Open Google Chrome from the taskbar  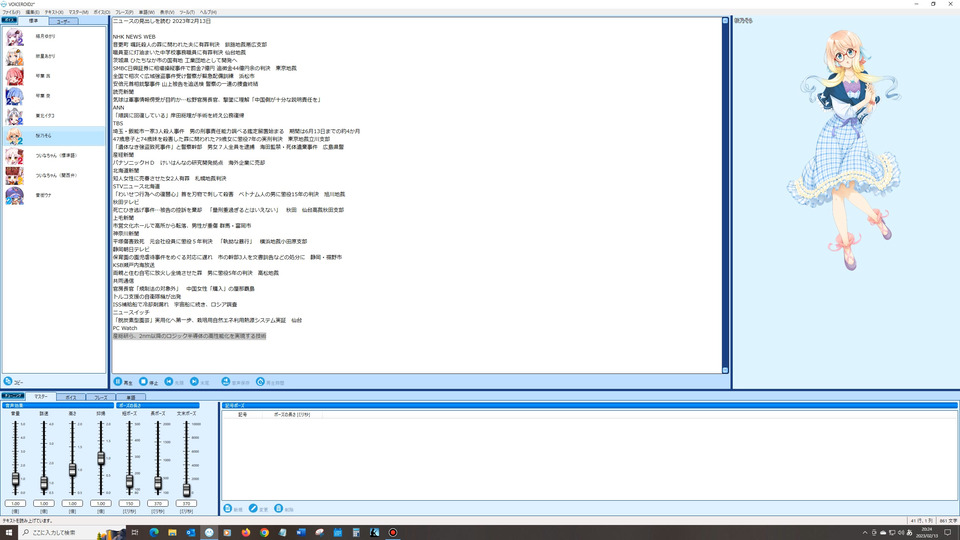[264, 533]
